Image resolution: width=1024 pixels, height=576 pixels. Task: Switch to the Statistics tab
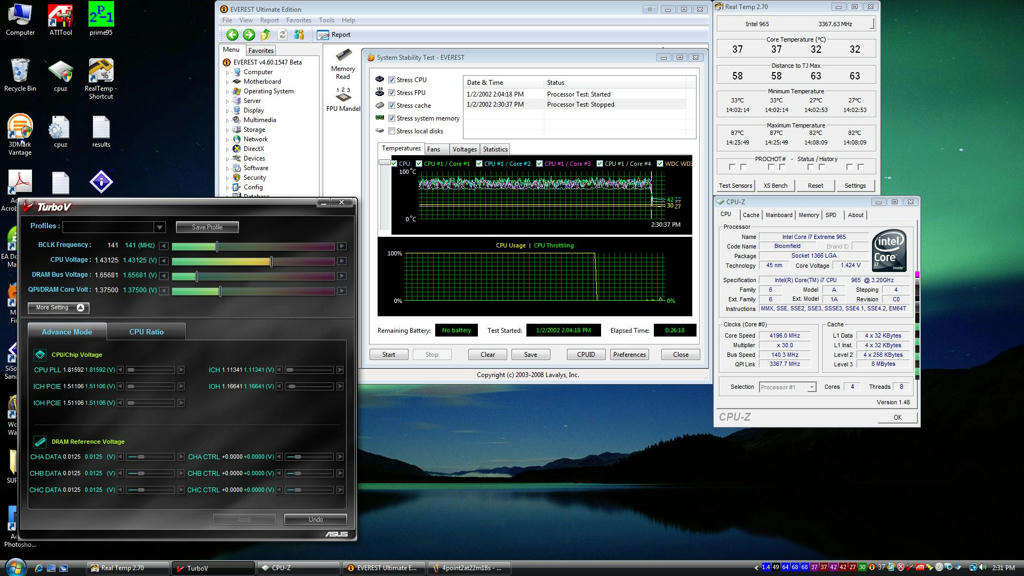click(495, 150)
